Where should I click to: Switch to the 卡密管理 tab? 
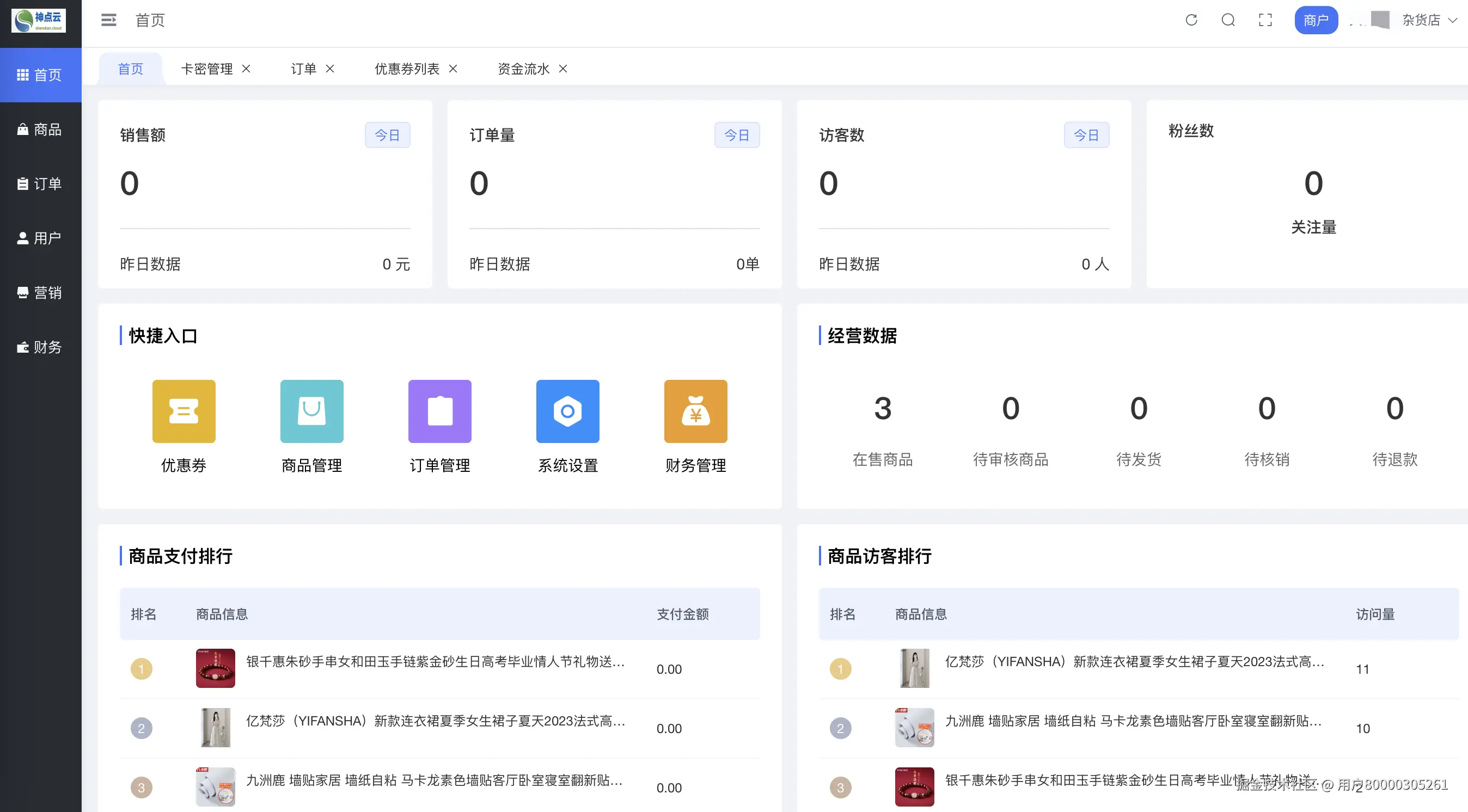(x=206, y=69)
